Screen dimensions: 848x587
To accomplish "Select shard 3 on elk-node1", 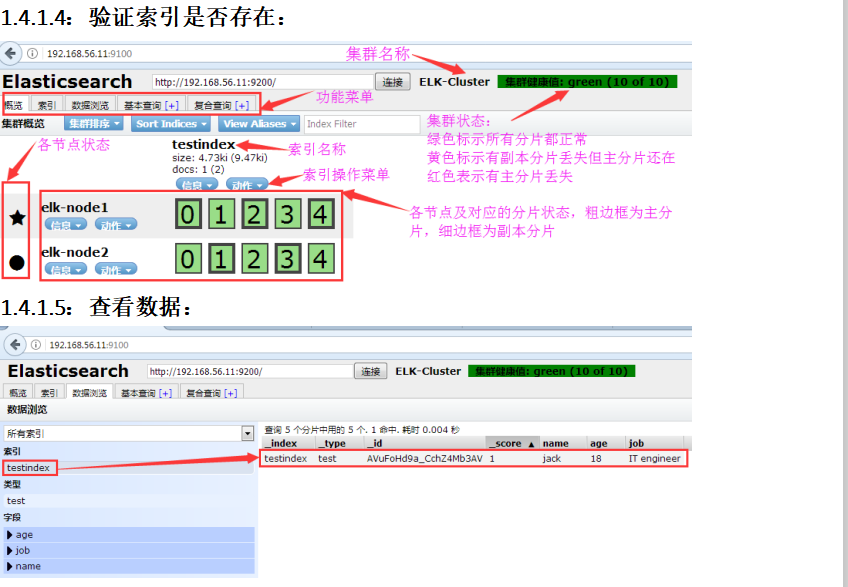I will click(x=288, y=214).
